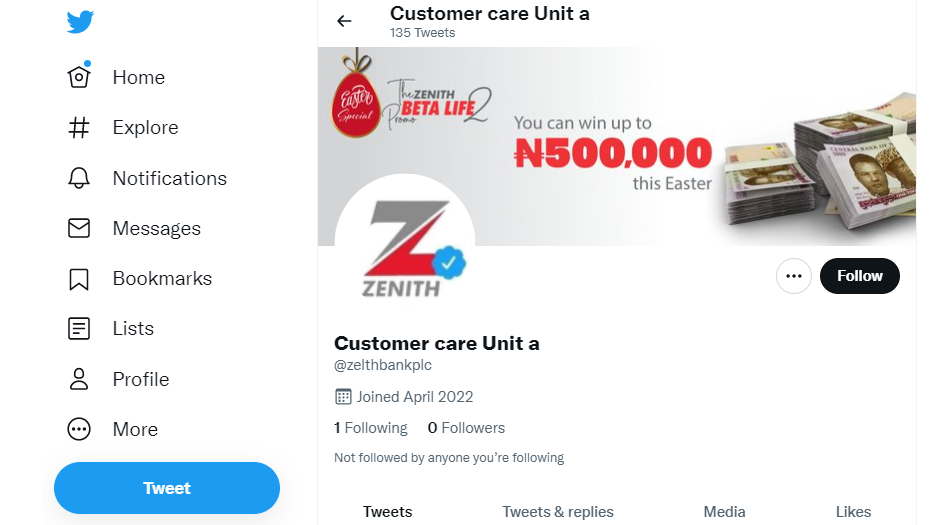The height and width of the screenshot is (525, 940).
Task: Click the Lists icon in sidebar
Action: [79, 329]
